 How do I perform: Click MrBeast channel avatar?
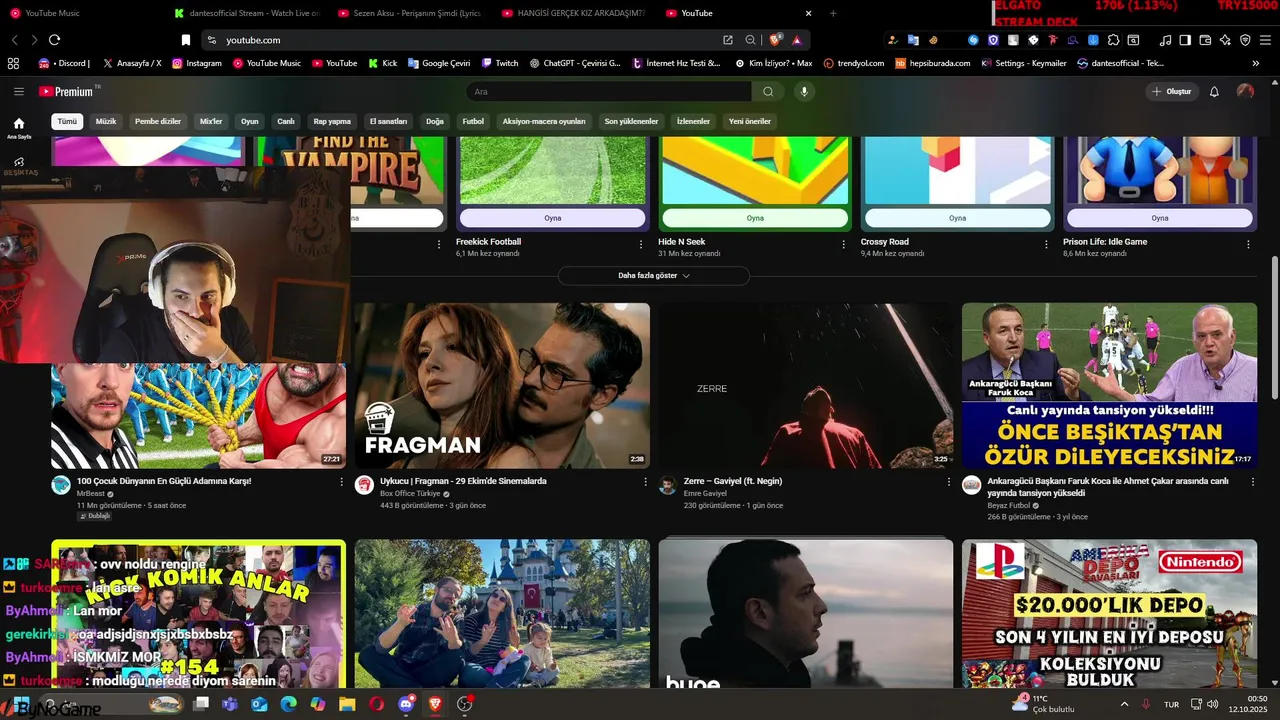point(61,485)
